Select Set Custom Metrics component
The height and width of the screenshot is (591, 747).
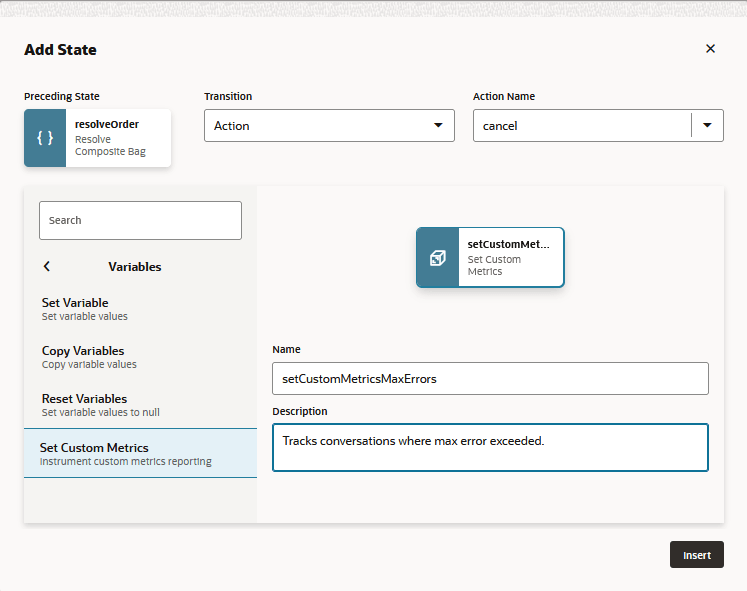[x=140, y=453]
